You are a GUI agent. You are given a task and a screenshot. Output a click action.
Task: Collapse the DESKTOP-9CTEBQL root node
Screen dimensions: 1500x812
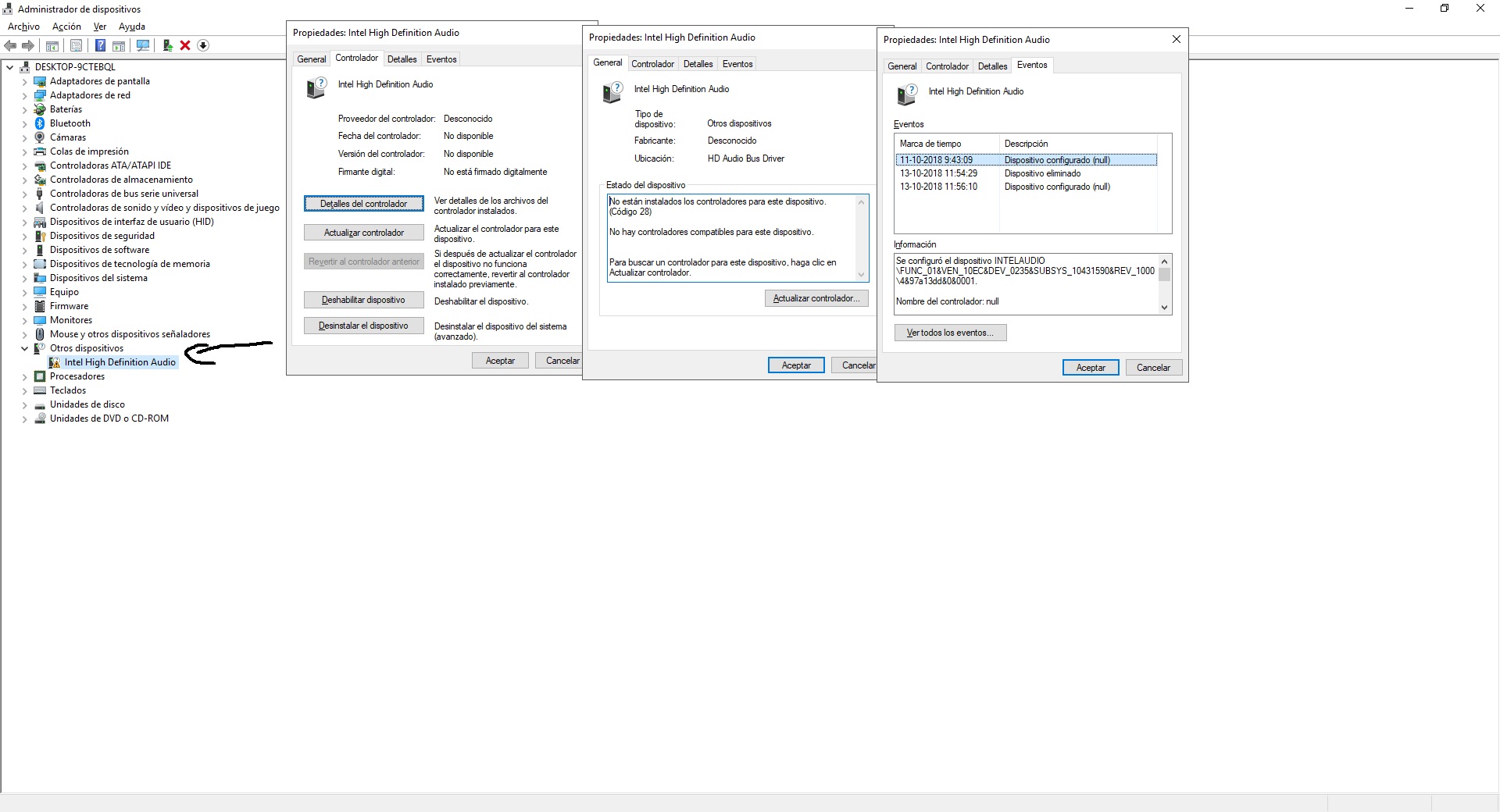pos(10,67)
